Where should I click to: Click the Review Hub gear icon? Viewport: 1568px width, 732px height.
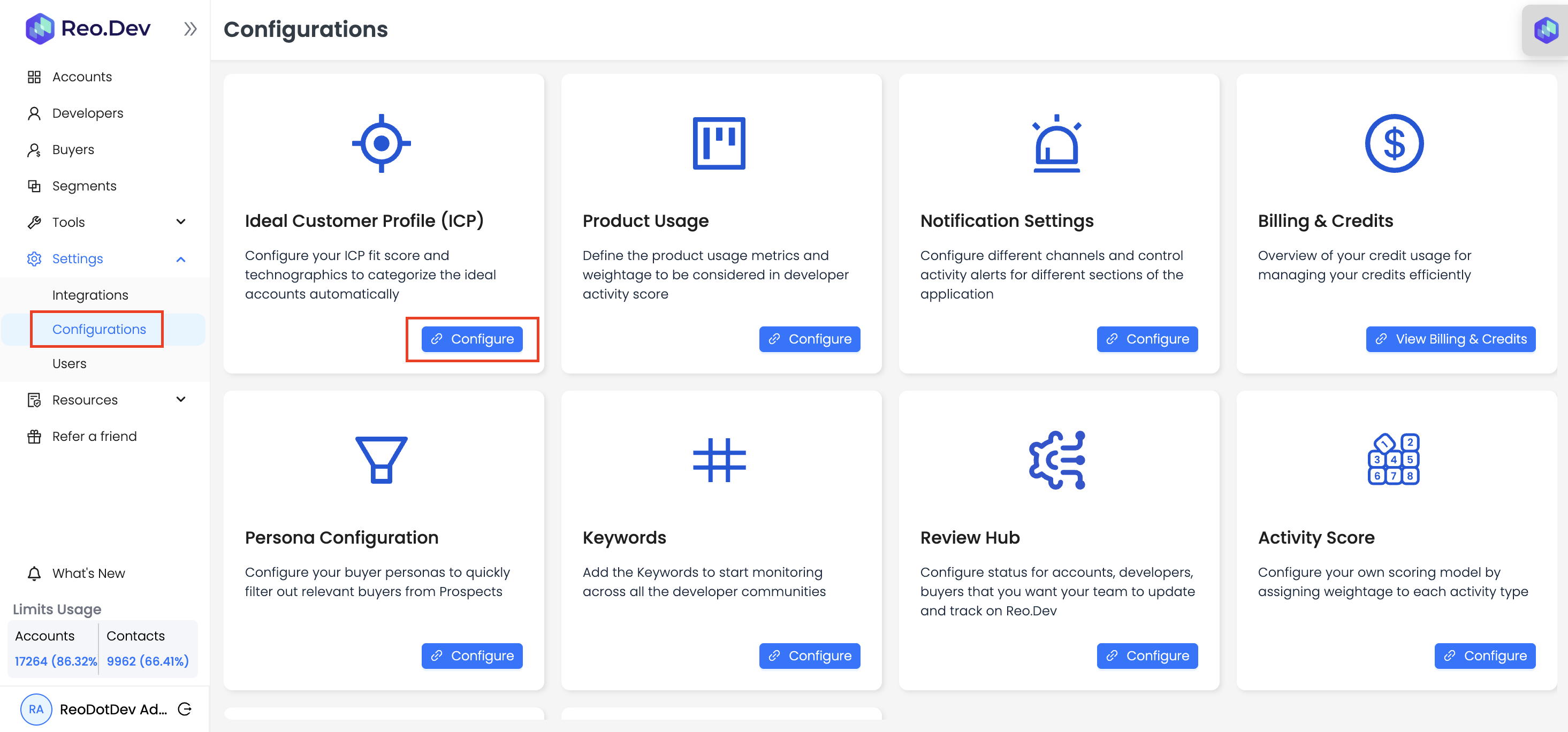[x=1056, y=460]
